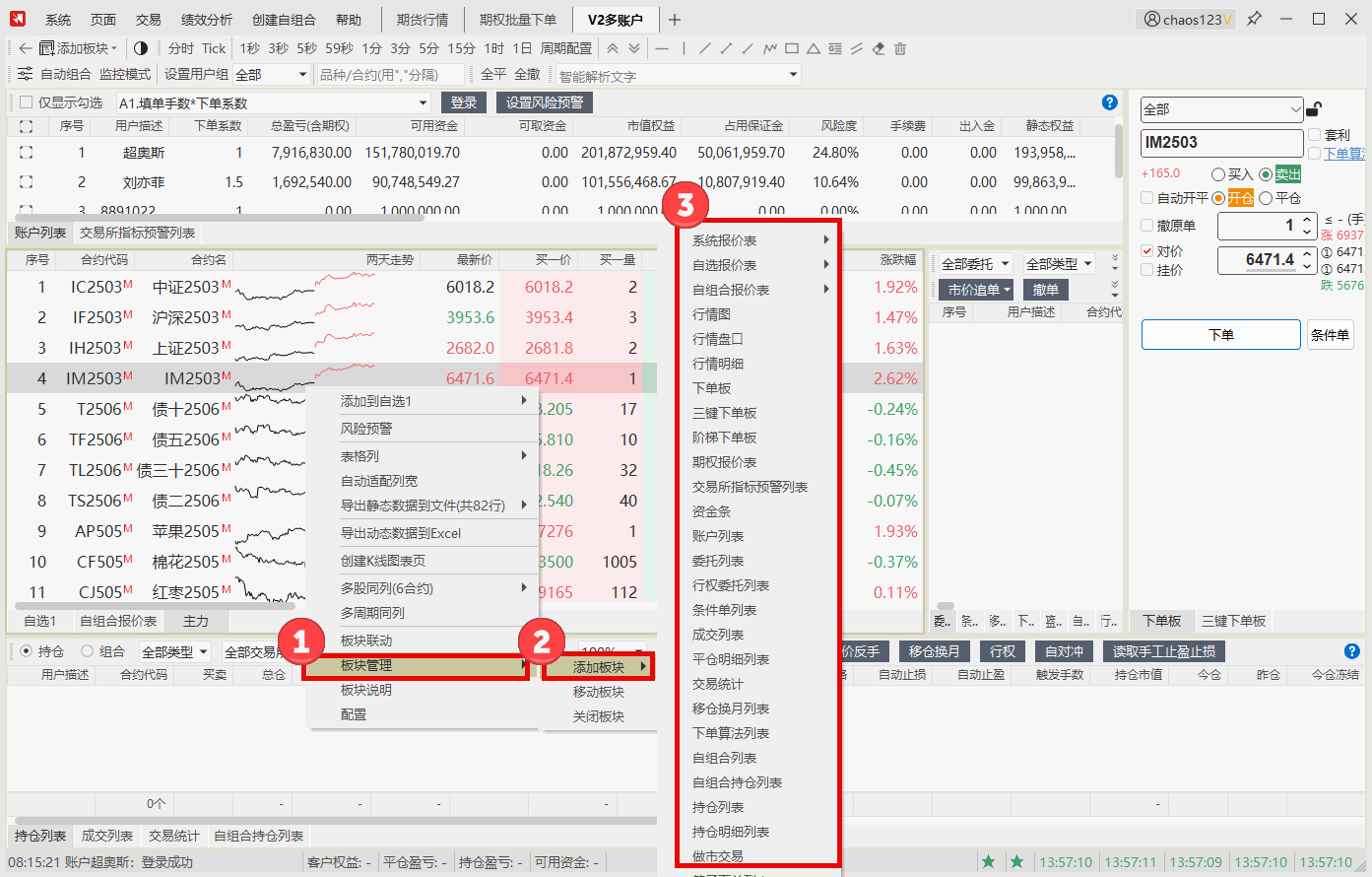Check the 套利 checkbox

1315,135
